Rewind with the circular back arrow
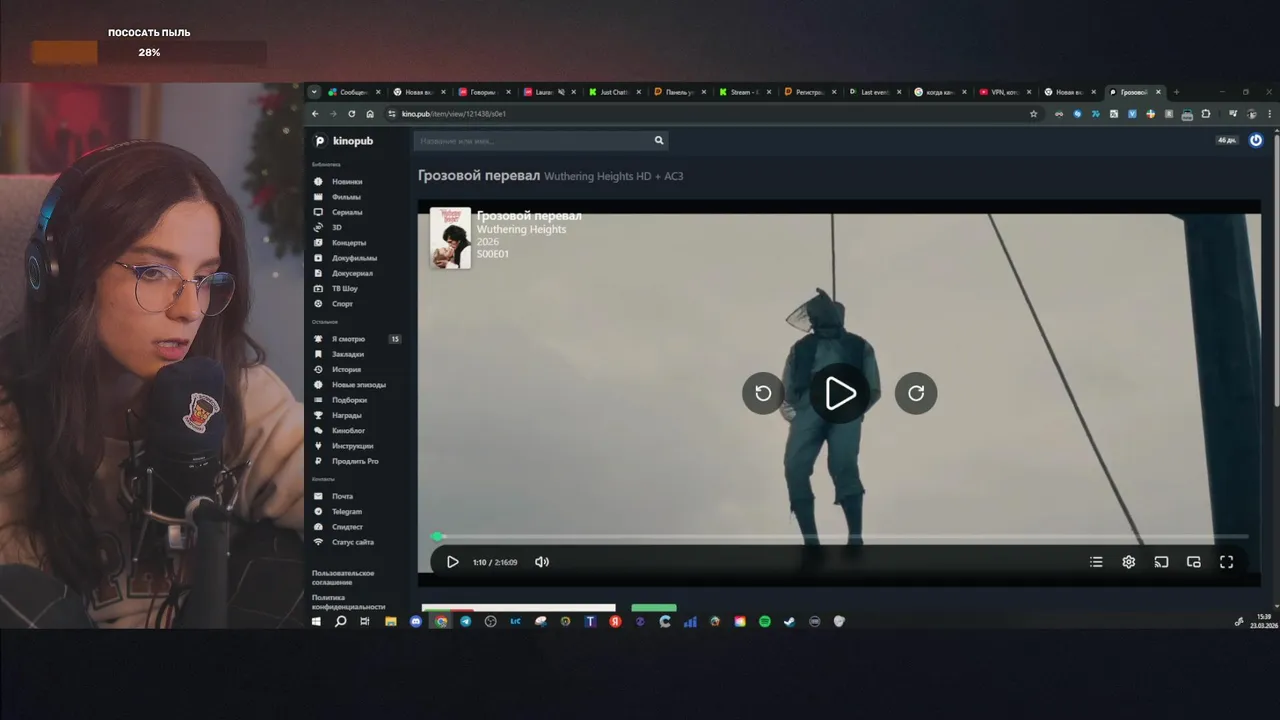Viewport: 1280px width, 720px height. pyautogui.click(x=763, y=393)
